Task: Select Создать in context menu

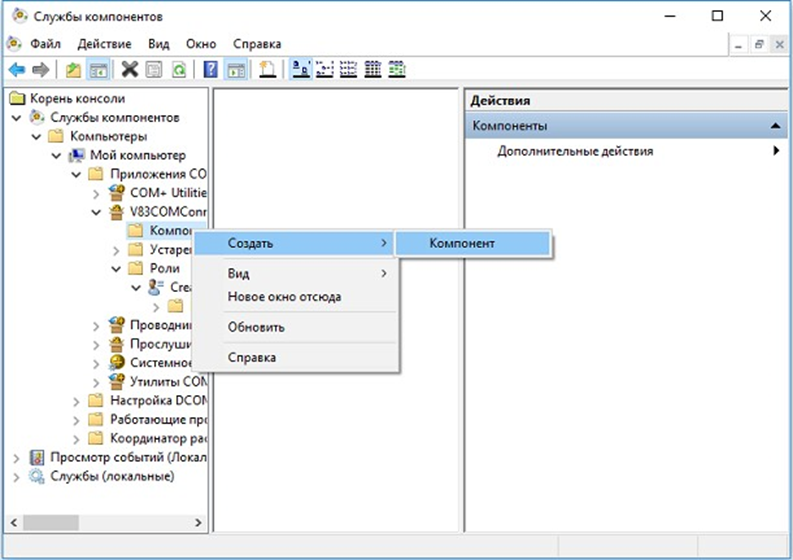Action: [x=294, y=243]
